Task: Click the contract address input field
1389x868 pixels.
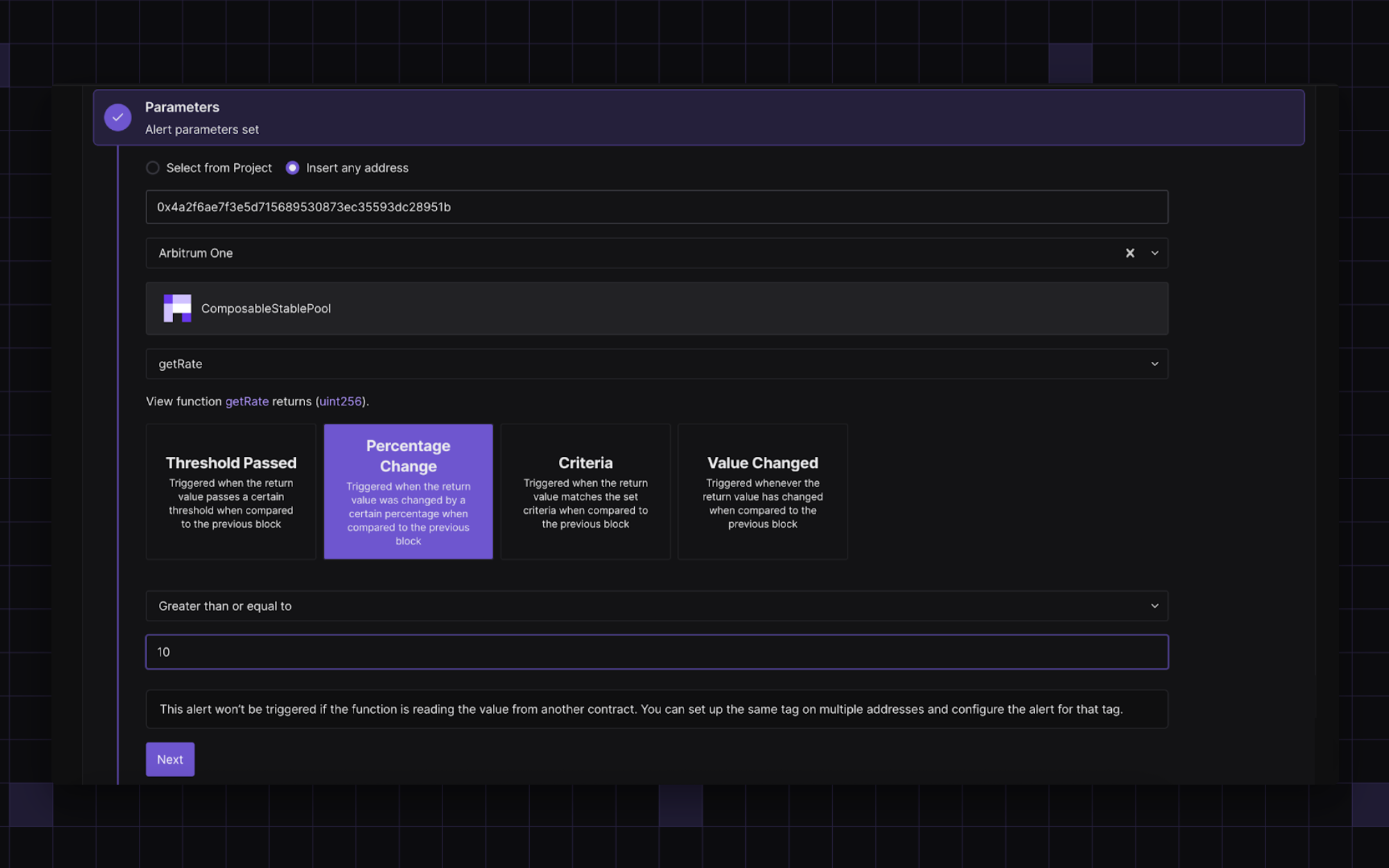Action: [656, 207]
